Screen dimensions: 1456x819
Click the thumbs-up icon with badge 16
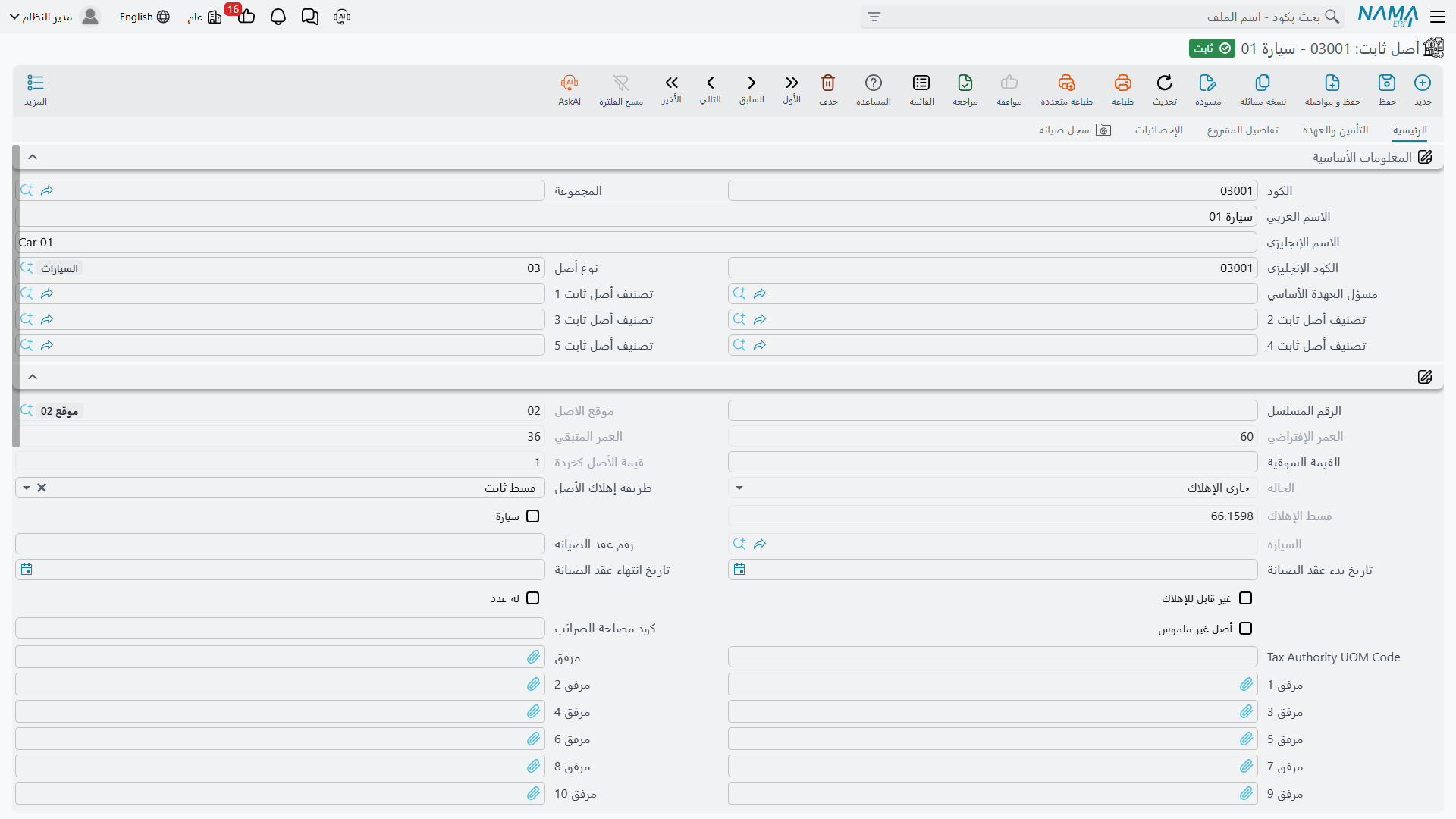coord(246,17)
